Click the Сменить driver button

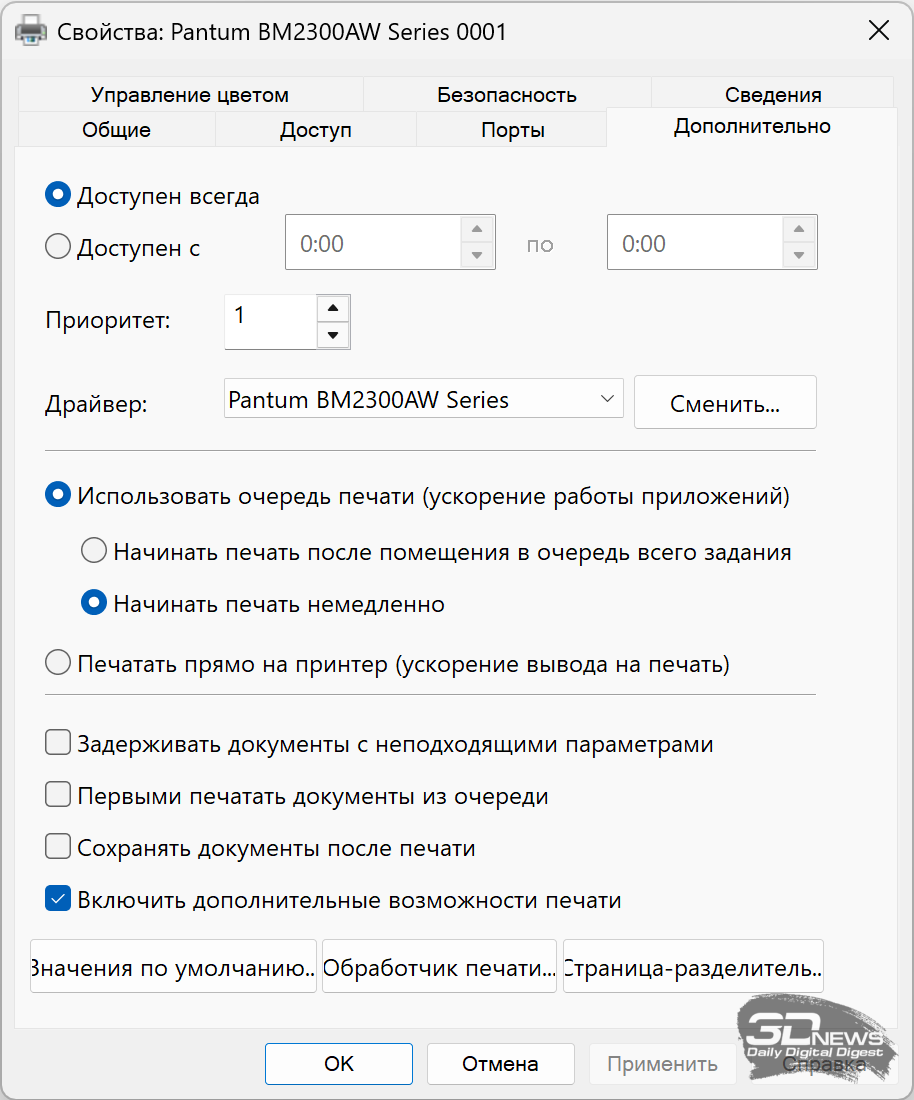click(x=725, y=403)
